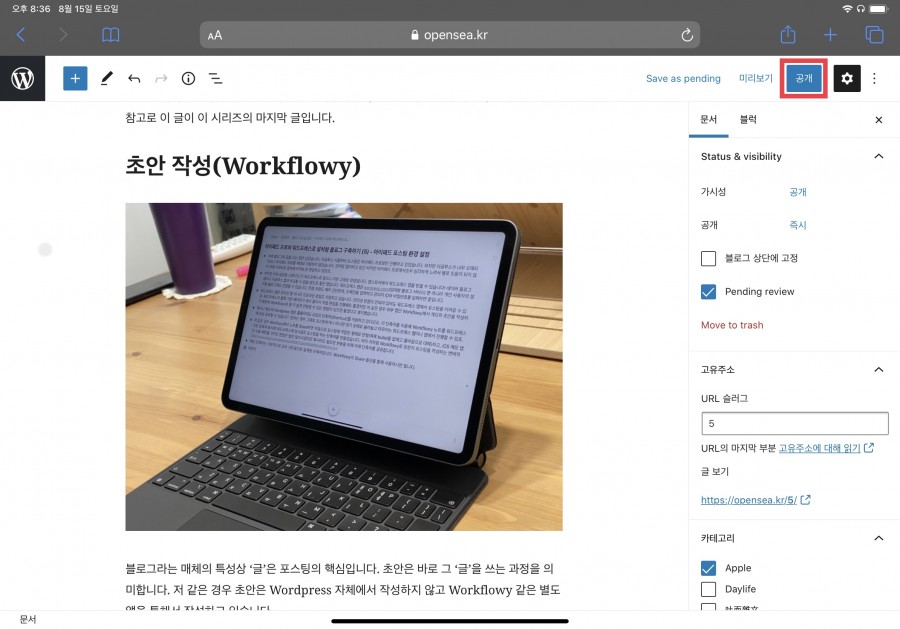Viewport: 900px width, 629px height.
Task: Click the WordPress logo icon
Action: [x=22, y=79]
